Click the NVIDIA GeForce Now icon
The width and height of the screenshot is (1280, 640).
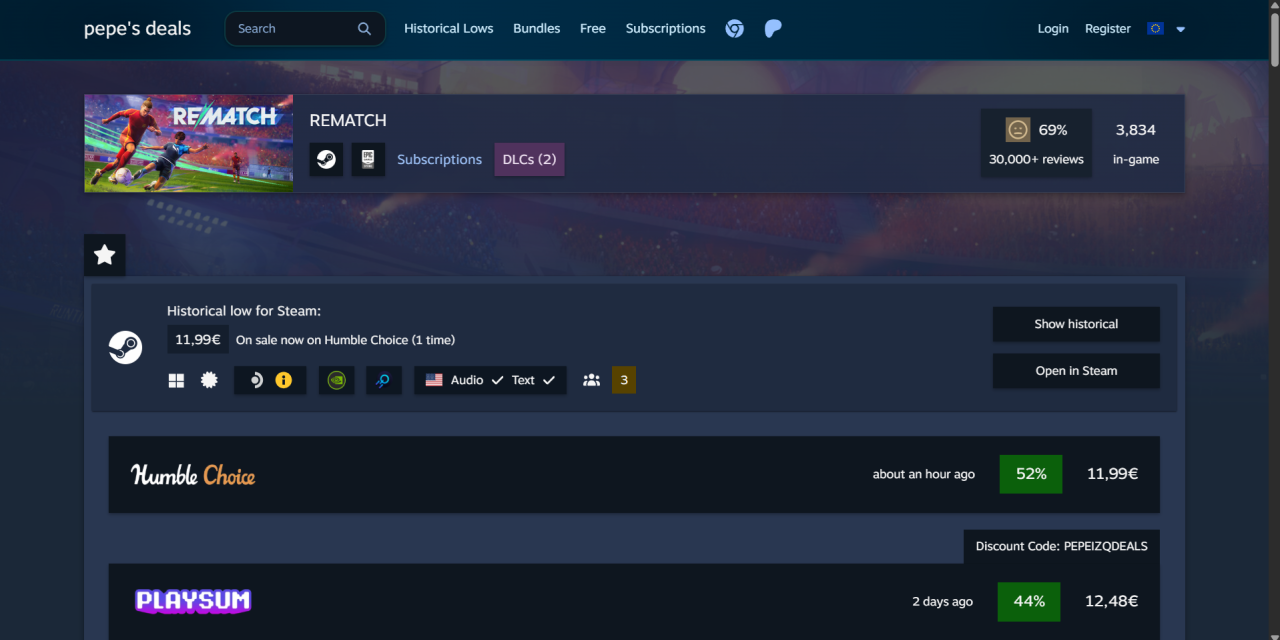(x=337, y=380)
